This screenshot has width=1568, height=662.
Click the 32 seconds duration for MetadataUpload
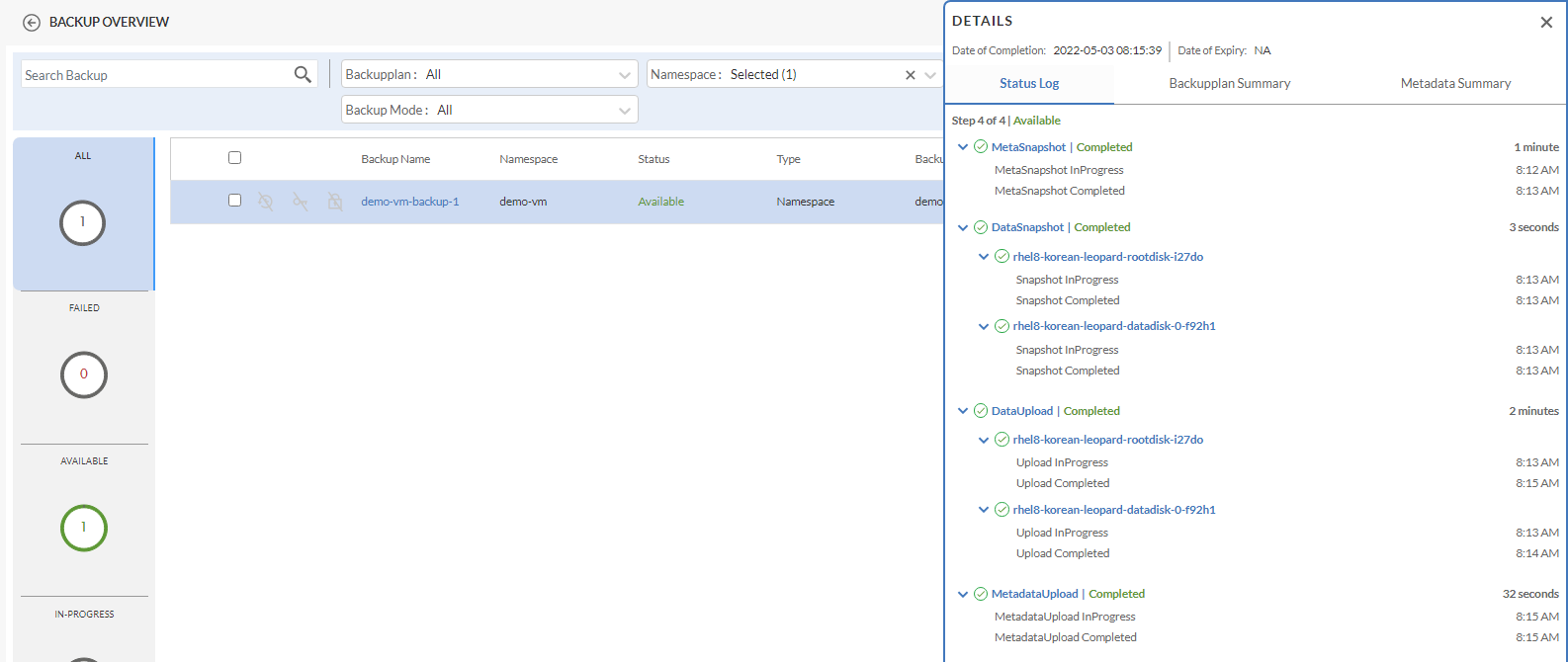[x=1530, y=594]
